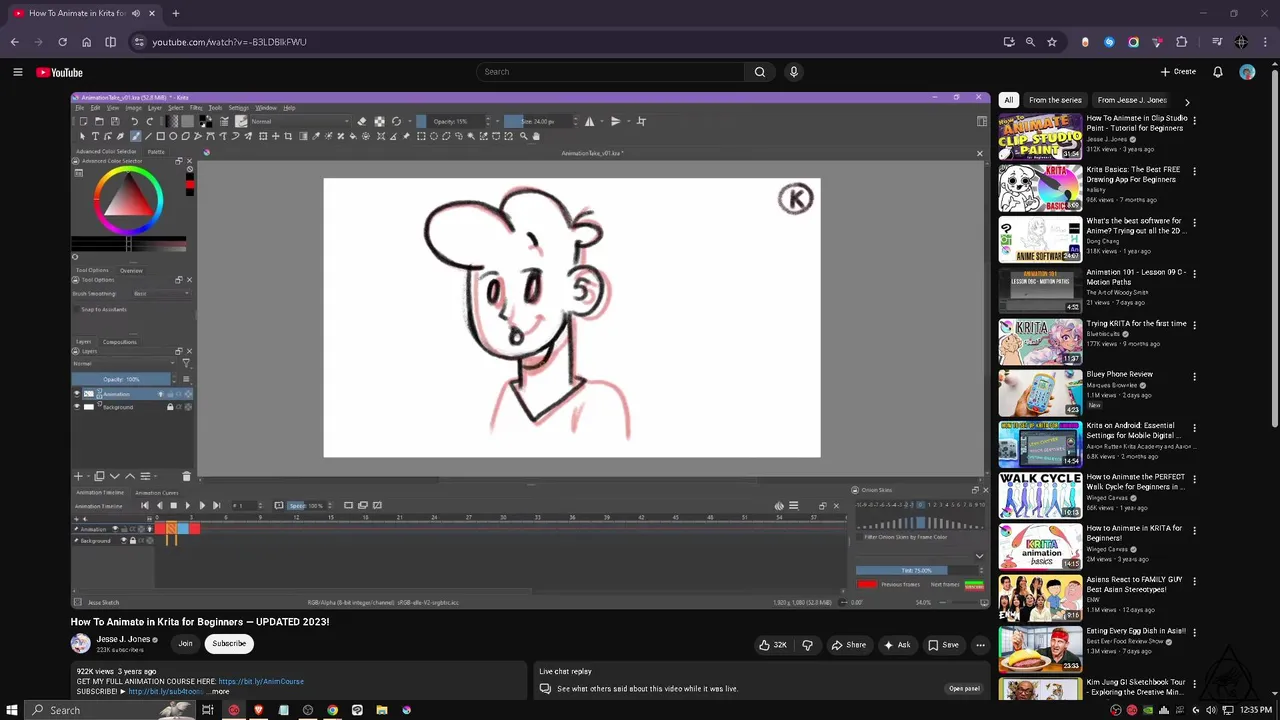Open layer properties menu next to opacity

pos(186,379)
